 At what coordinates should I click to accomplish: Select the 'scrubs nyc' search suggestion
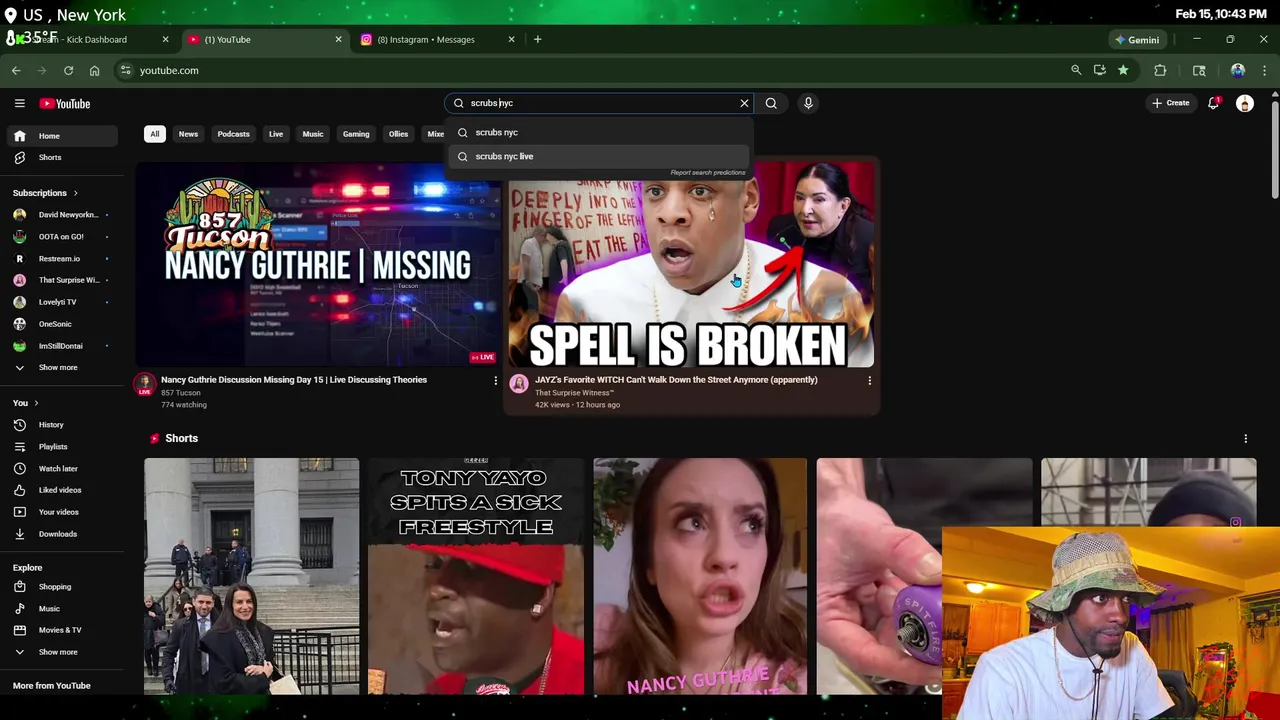599,132
